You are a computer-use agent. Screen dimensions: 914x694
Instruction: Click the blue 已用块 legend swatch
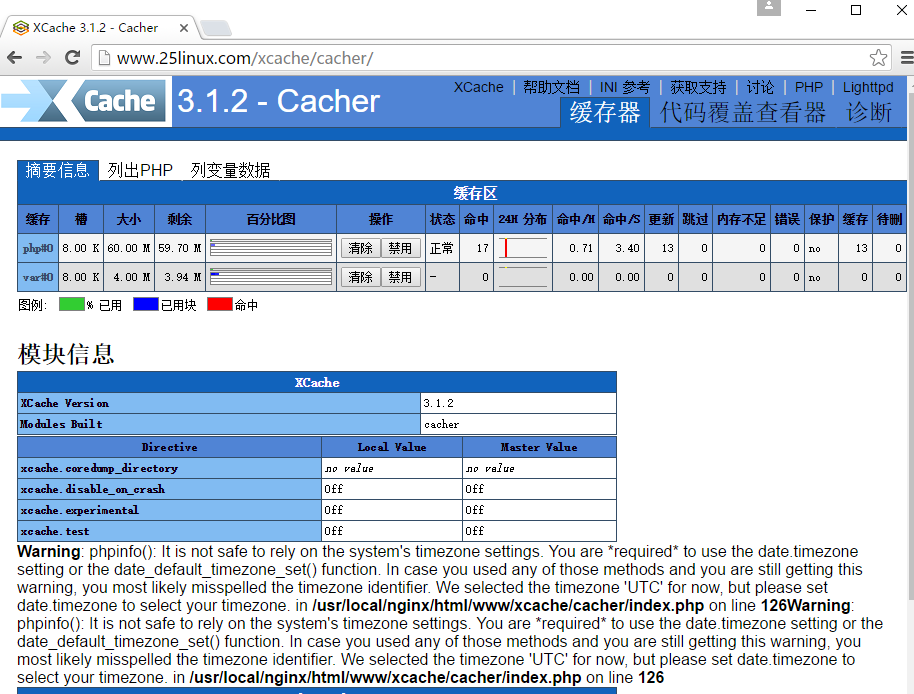pyautogui.click(x=146, y=304)
